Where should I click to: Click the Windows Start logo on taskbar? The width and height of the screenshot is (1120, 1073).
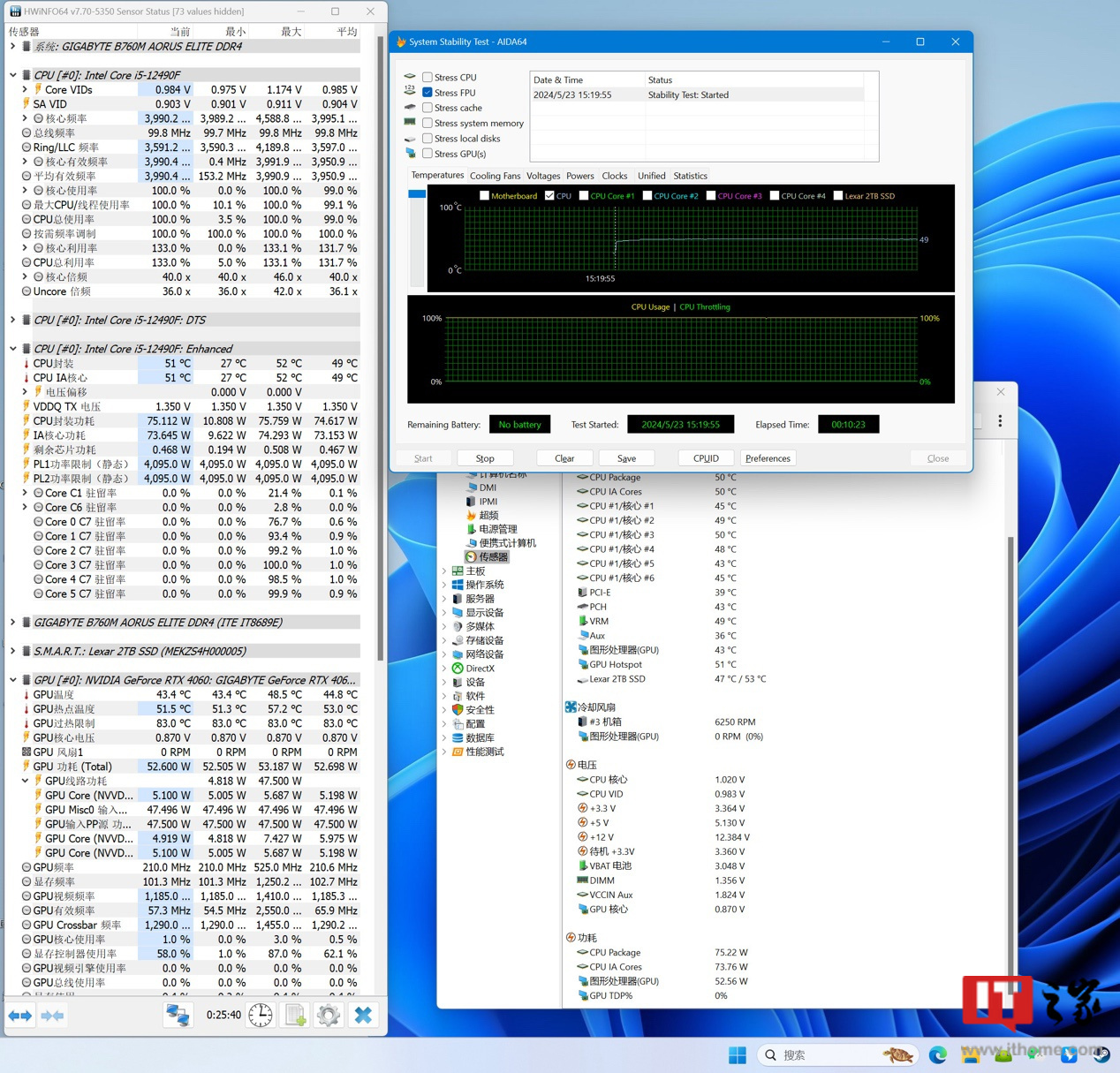pos(738,1054)
